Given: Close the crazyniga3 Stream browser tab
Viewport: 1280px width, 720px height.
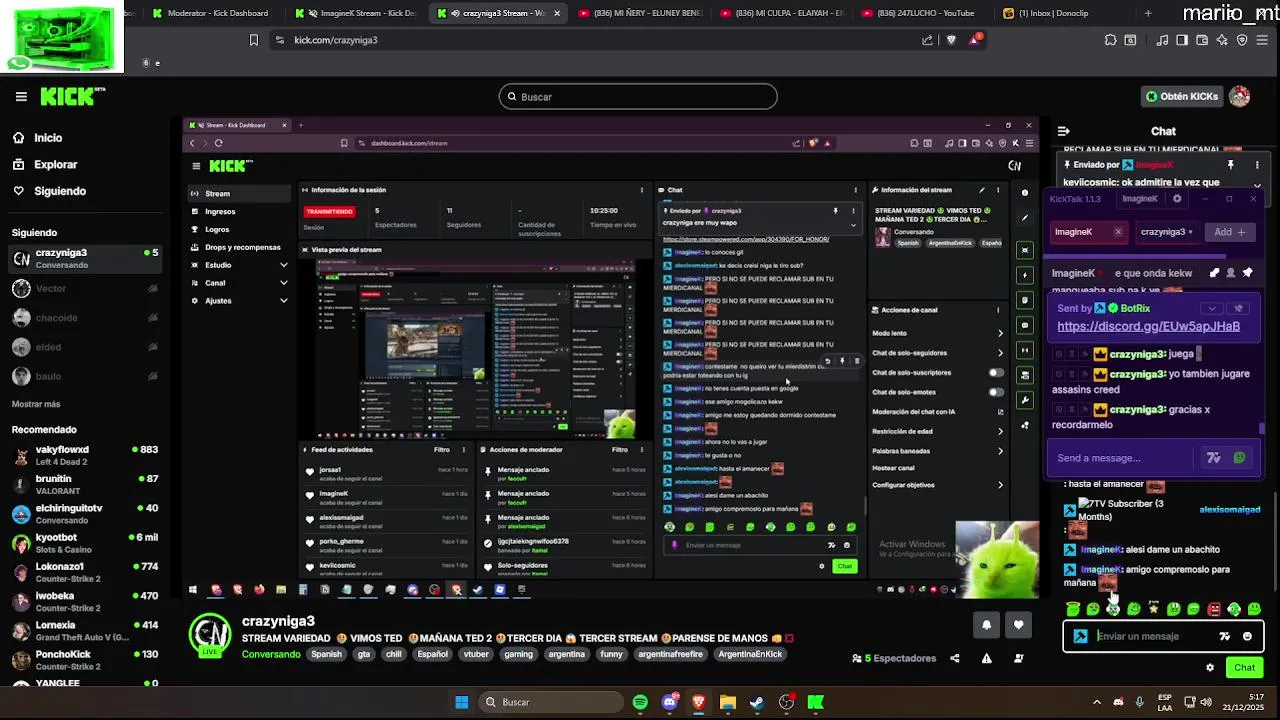Looking at the screenshot, I should tap(557, 13).
